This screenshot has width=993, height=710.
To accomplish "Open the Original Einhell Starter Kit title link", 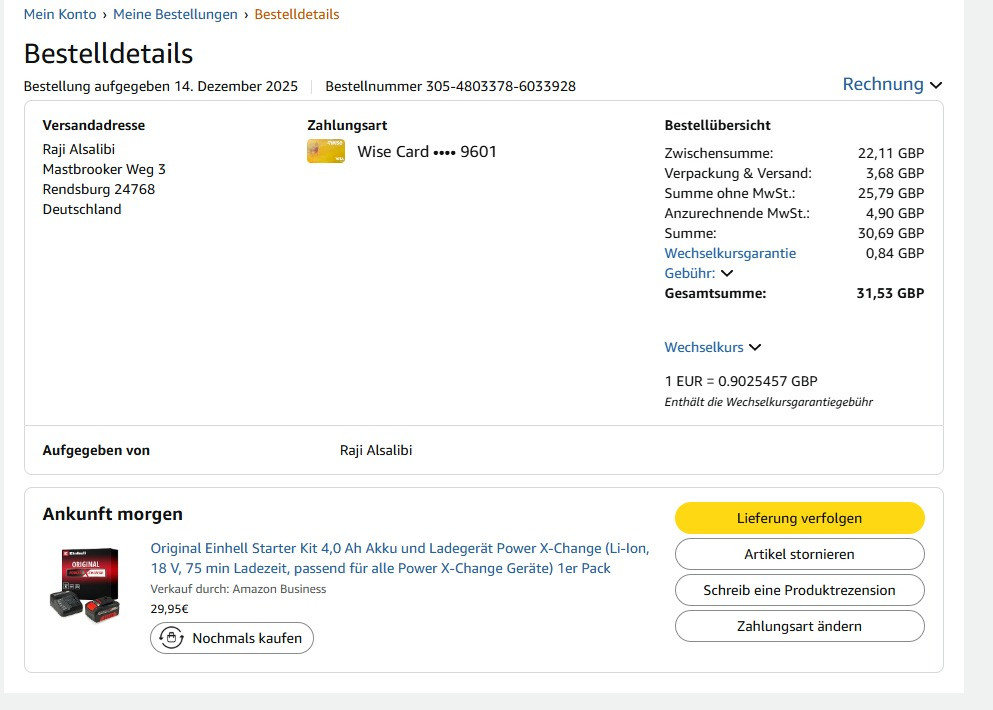I will [x=400, y=558].
